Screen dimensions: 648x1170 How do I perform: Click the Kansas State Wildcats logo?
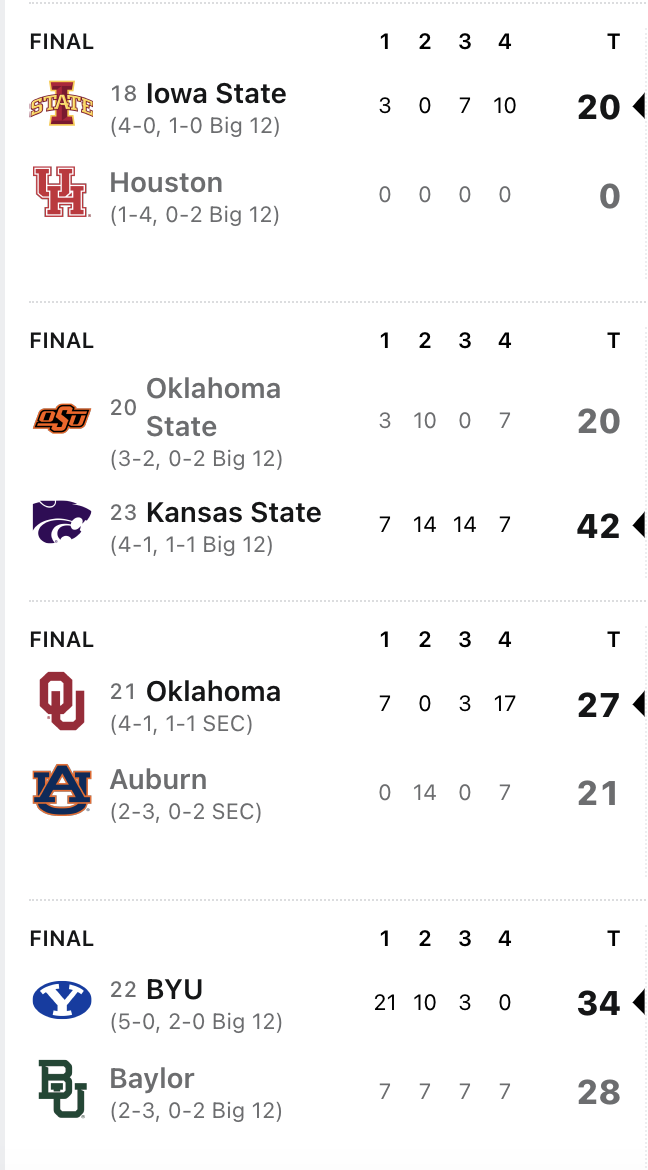click(x=61, y=522)
